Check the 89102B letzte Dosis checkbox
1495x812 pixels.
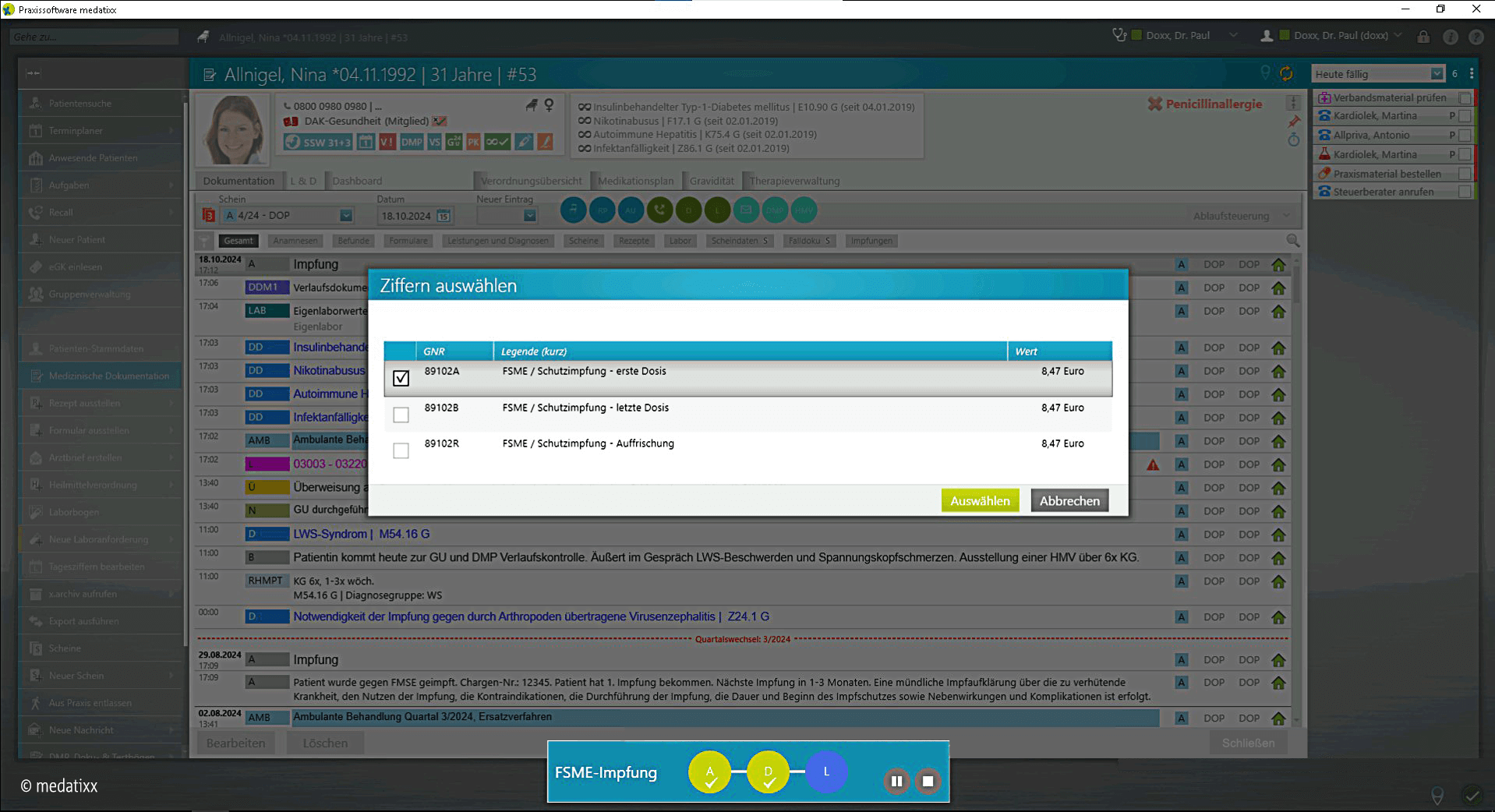tap(401, 415)
